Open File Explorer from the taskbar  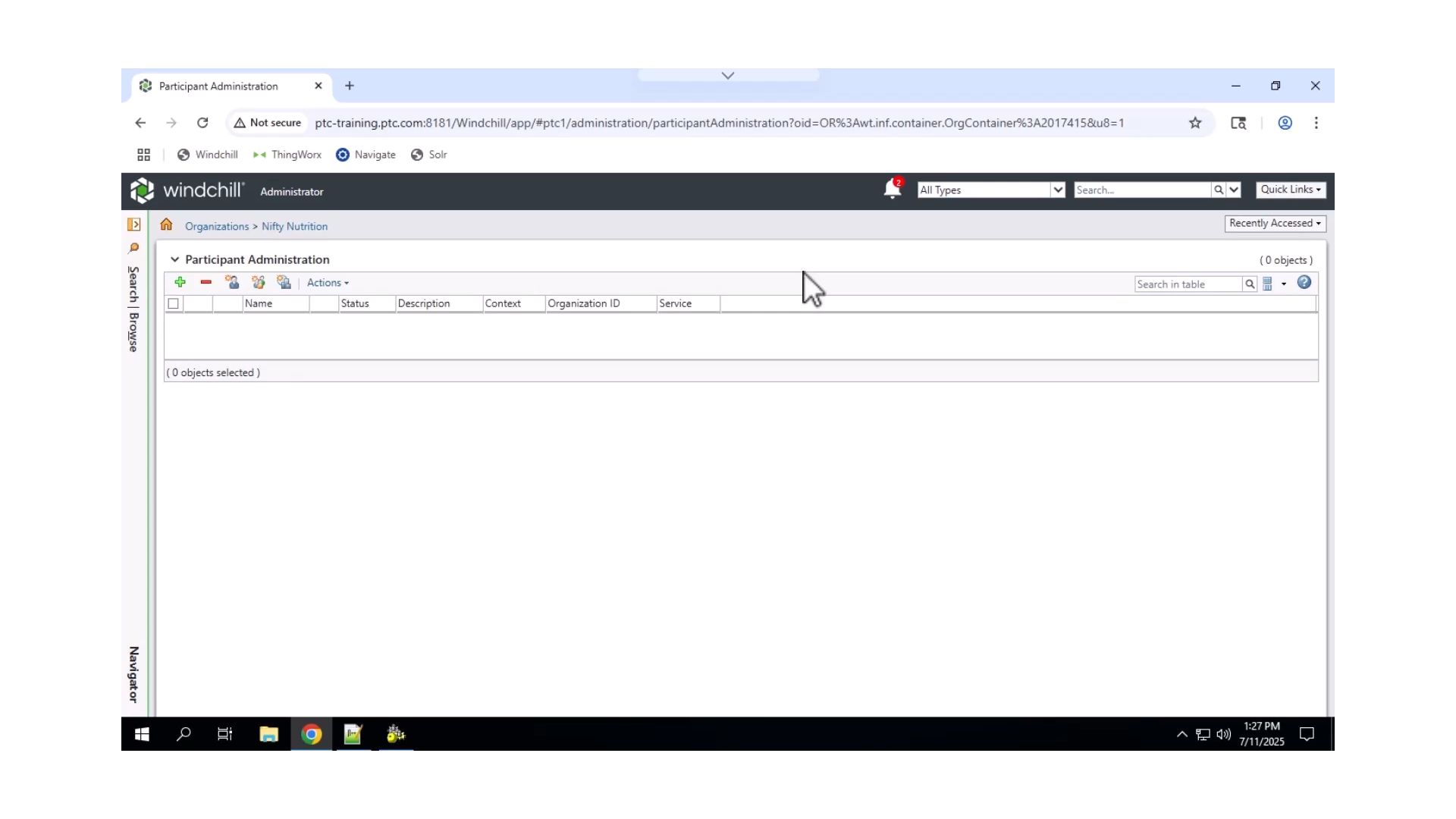[x=268, y=734]
